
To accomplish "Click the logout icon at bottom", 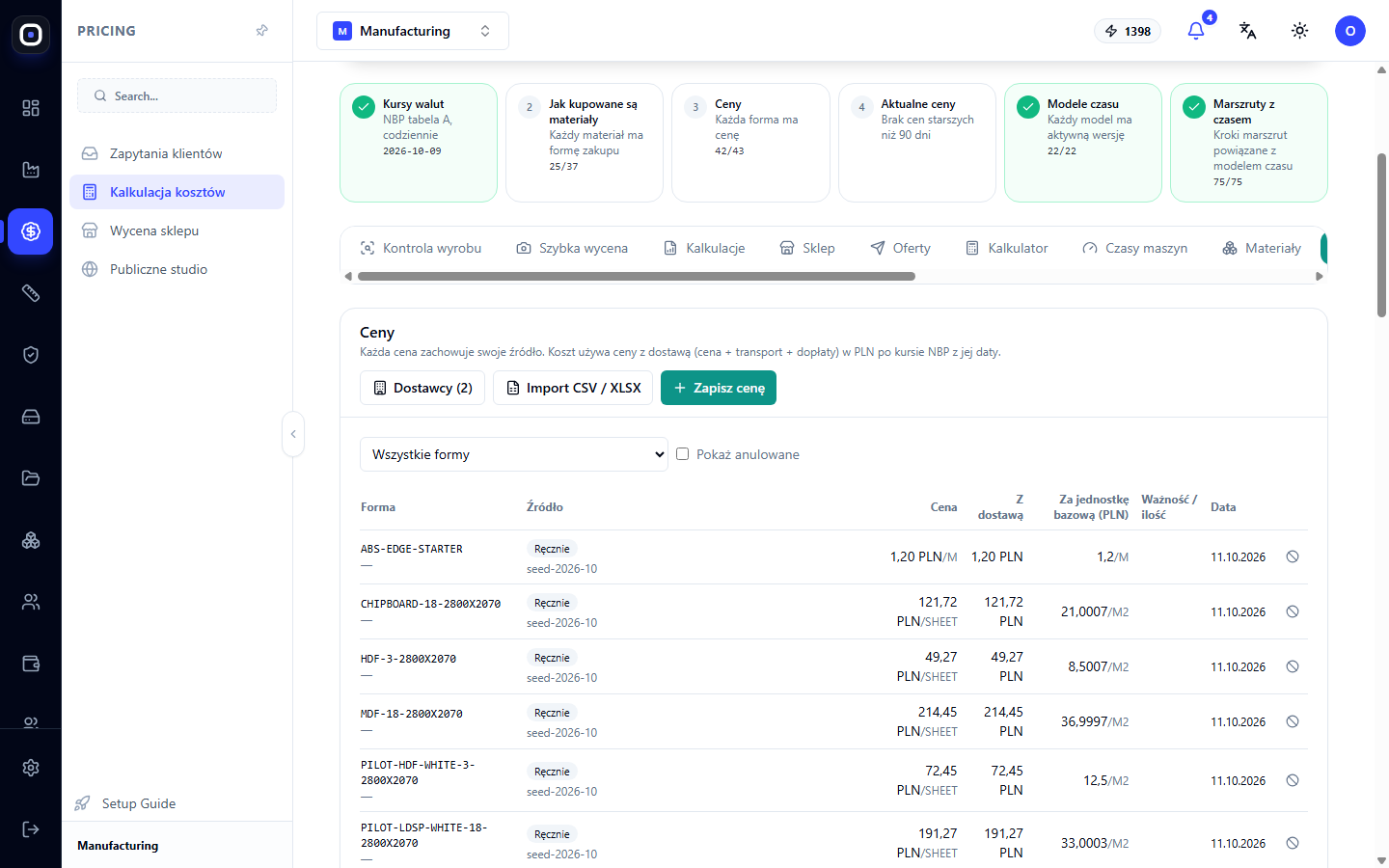I will [x=31, y=829].
